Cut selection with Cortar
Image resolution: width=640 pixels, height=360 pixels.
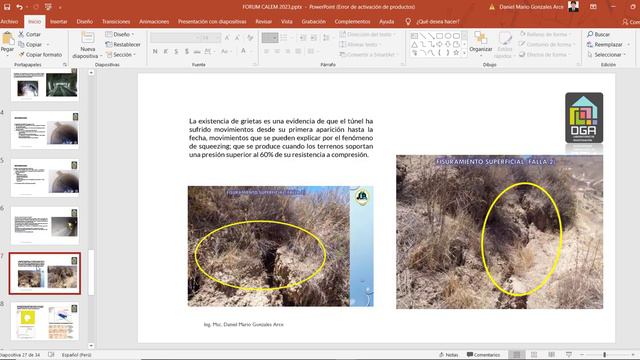coord(29,34)
